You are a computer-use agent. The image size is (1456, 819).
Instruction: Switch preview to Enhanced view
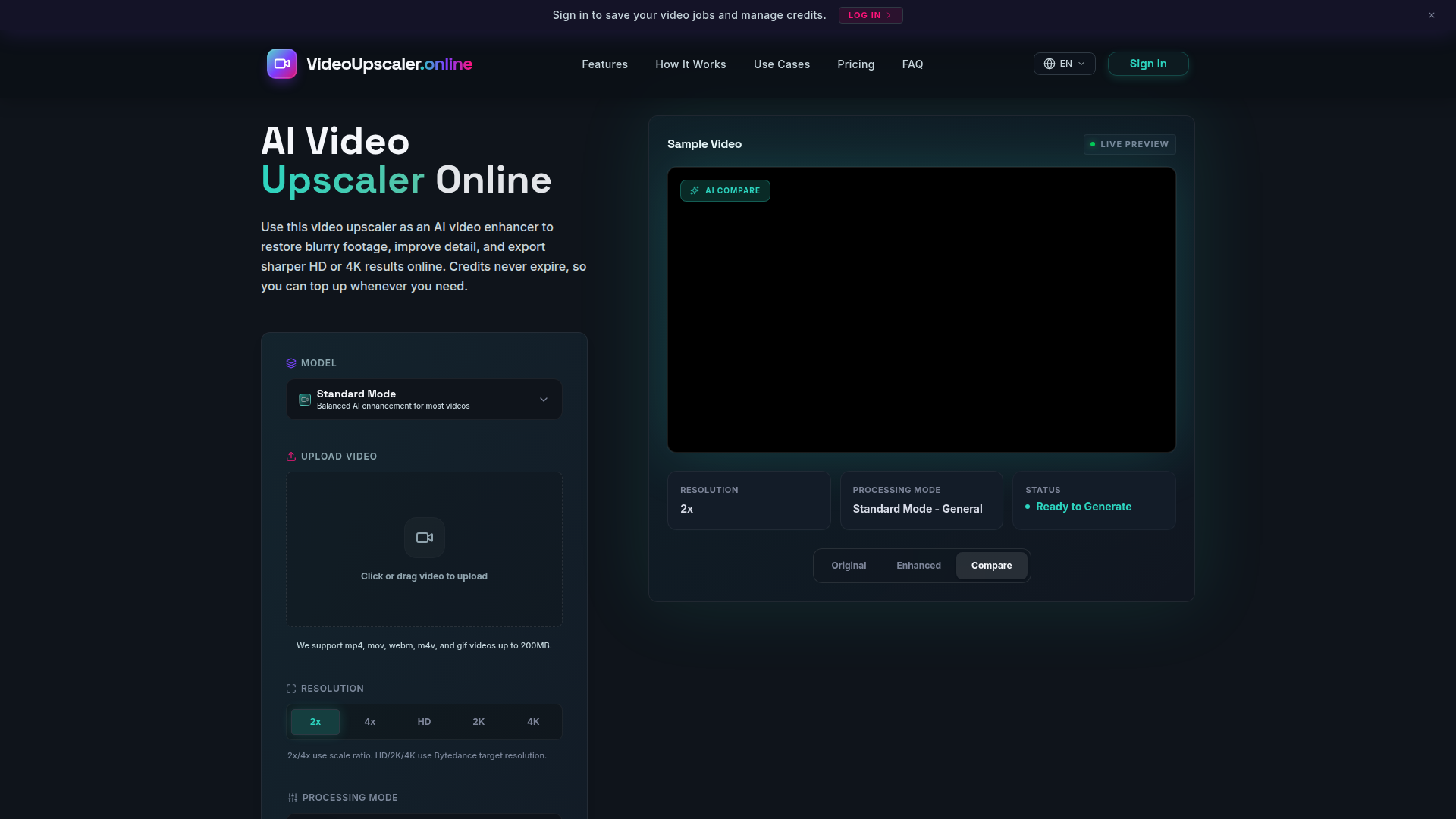tap(918, 566)
